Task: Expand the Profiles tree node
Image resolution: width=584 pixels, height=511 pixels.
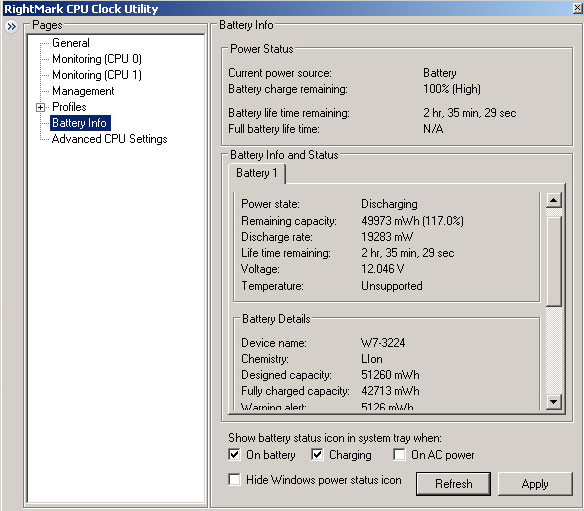Action: (40, 107)
